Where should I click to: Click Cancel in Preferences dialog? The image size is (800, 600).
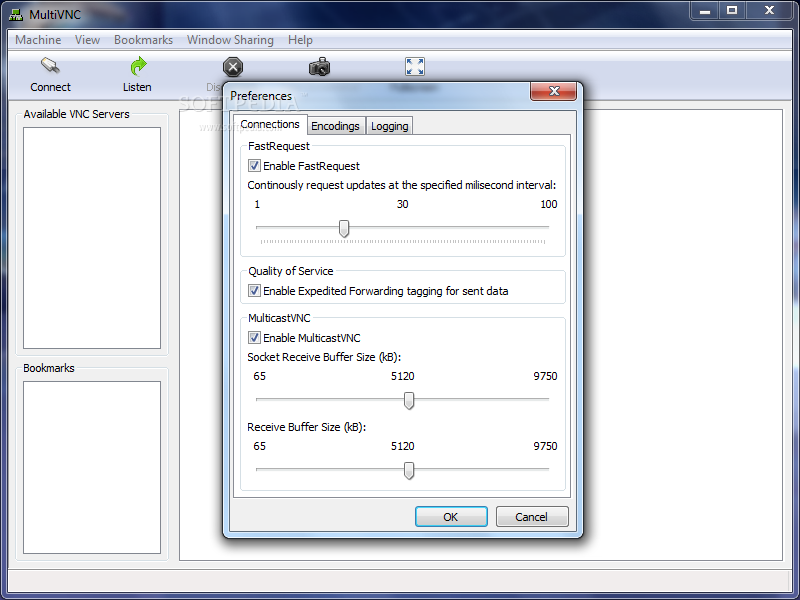pos(532,516)
